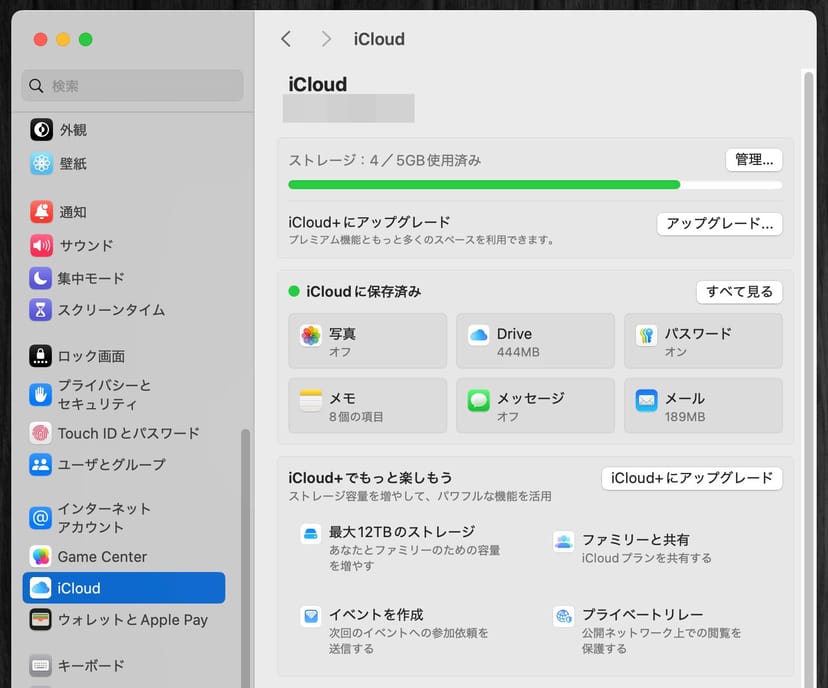Click the search (検索) field in sidebar
The width and height of the screenshot is (828, 688).
tap(133, 86)
